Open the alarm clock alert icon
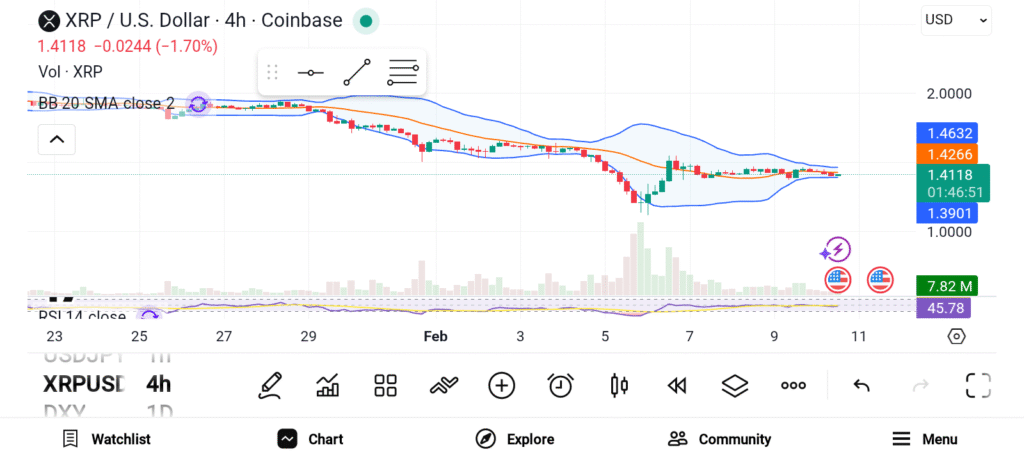 (x=560, y=385)
